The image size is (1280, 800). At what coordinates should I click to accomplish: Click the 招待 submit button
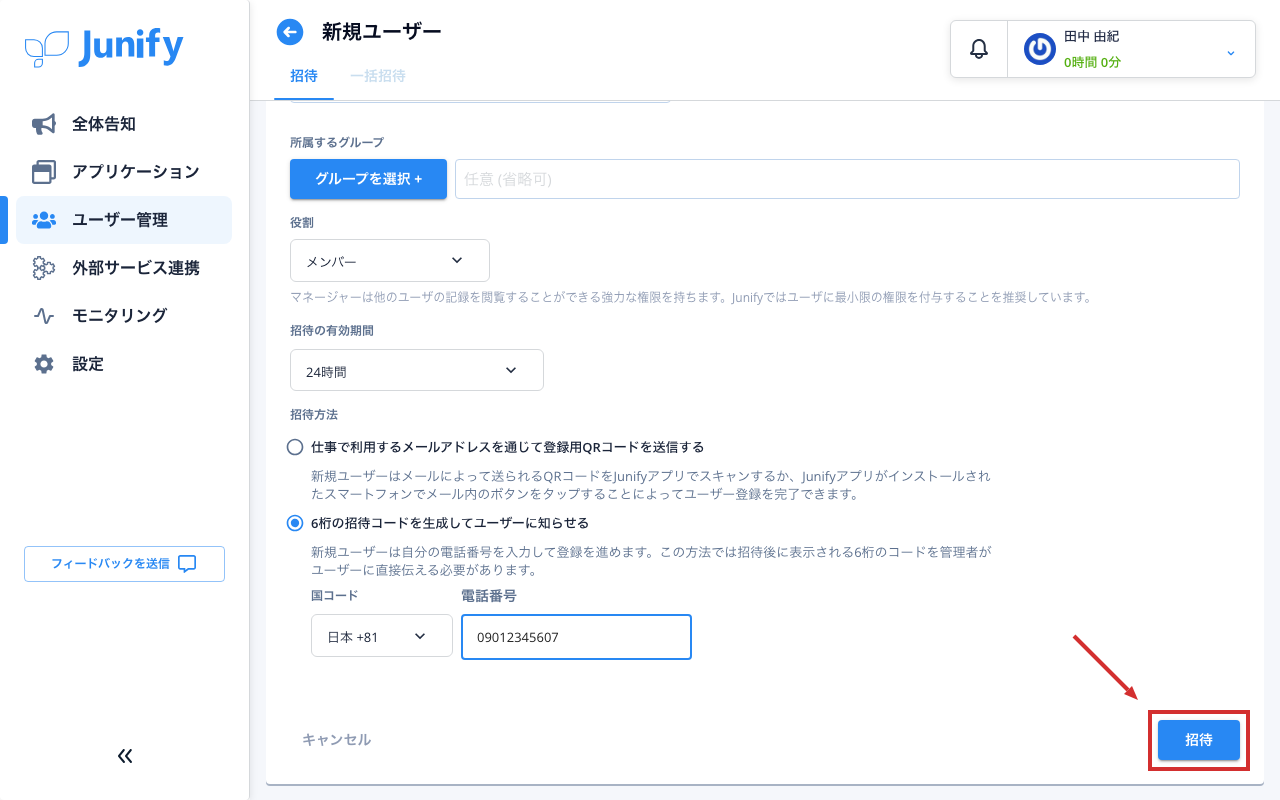1199,740
